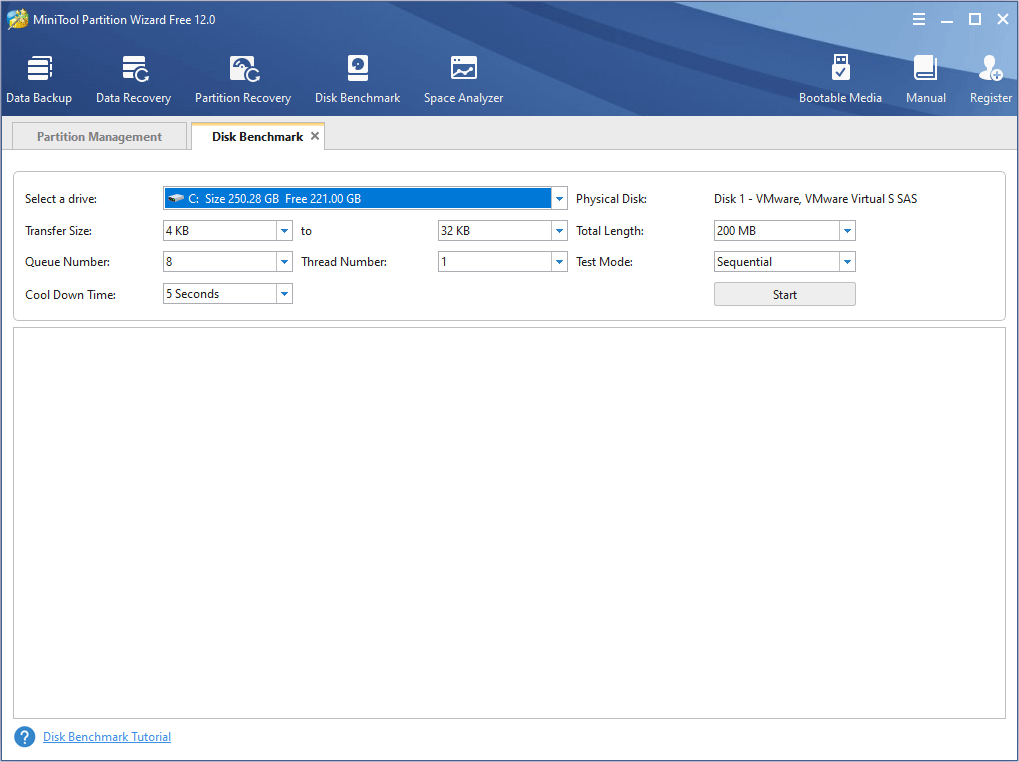Click the 'Physical Disk:' label

coord(612,199)
